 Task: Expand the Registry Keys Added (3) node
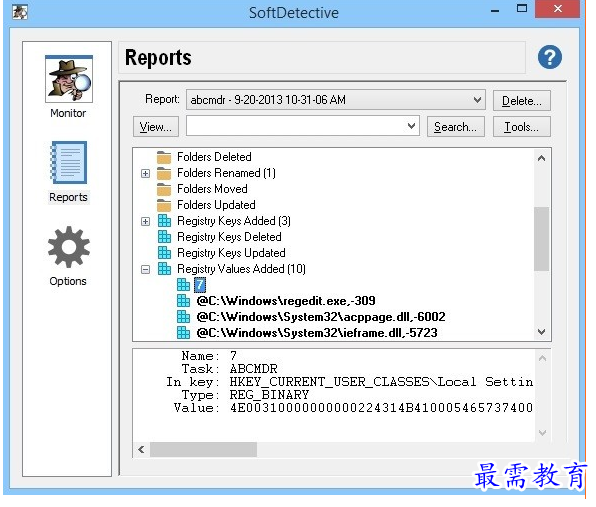145,222
